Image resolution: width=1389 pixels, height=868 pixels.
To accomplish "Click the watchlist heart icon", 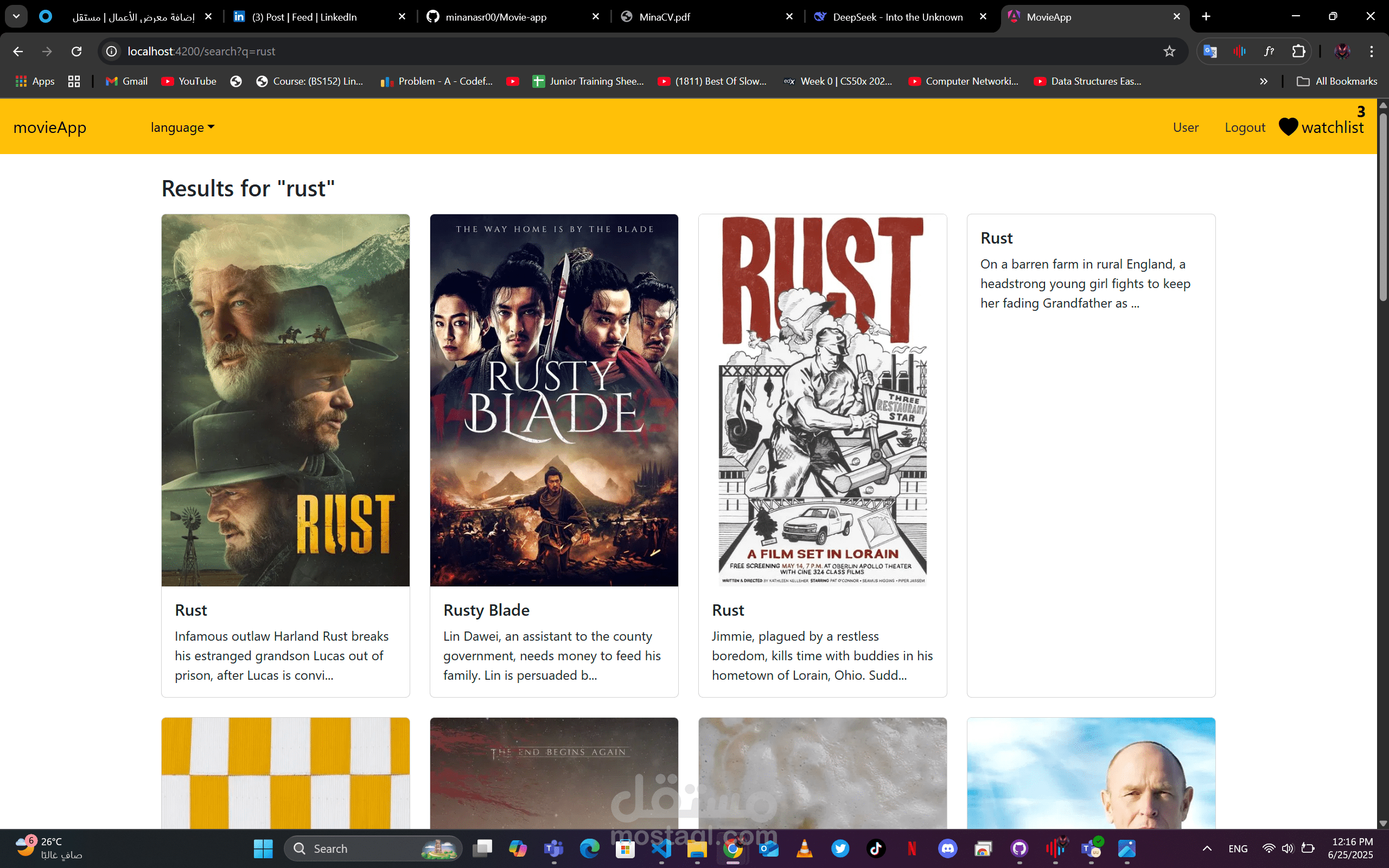I will coord(1289,127).
